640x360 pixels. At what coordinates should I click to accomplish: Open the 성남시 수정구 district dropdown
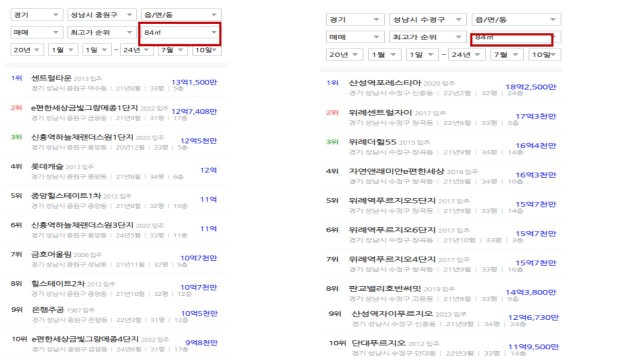[428, 20]
